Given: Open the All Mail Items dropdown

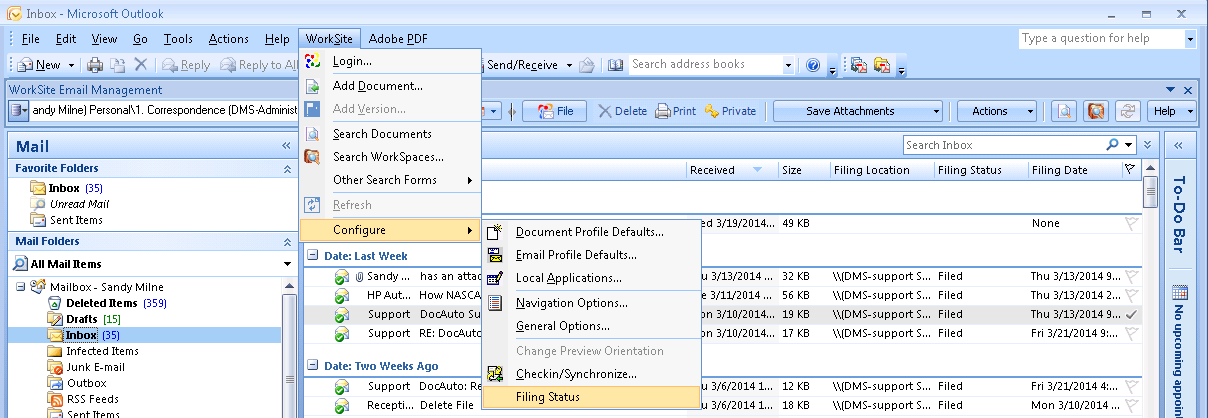Looking at the screenshot, I should pyautogui.click(x=289, y=264).
